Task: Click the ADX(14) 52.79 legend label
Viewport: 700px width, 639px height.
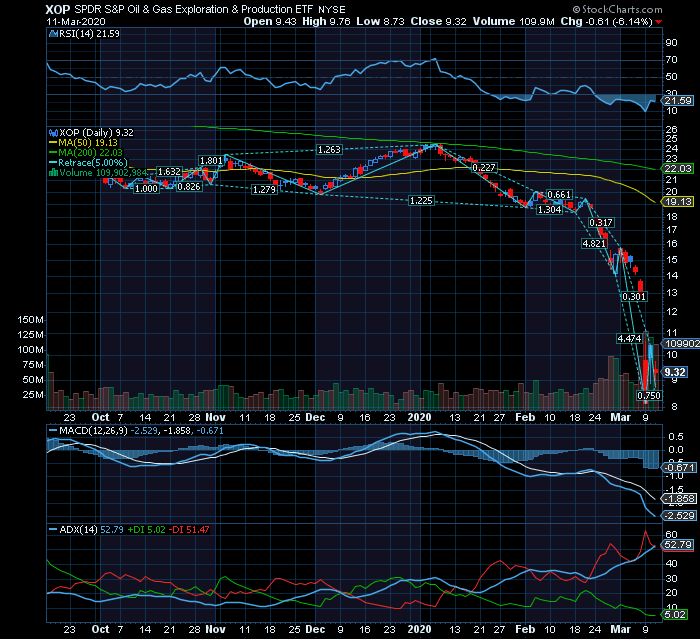Action: coord(87,530)
